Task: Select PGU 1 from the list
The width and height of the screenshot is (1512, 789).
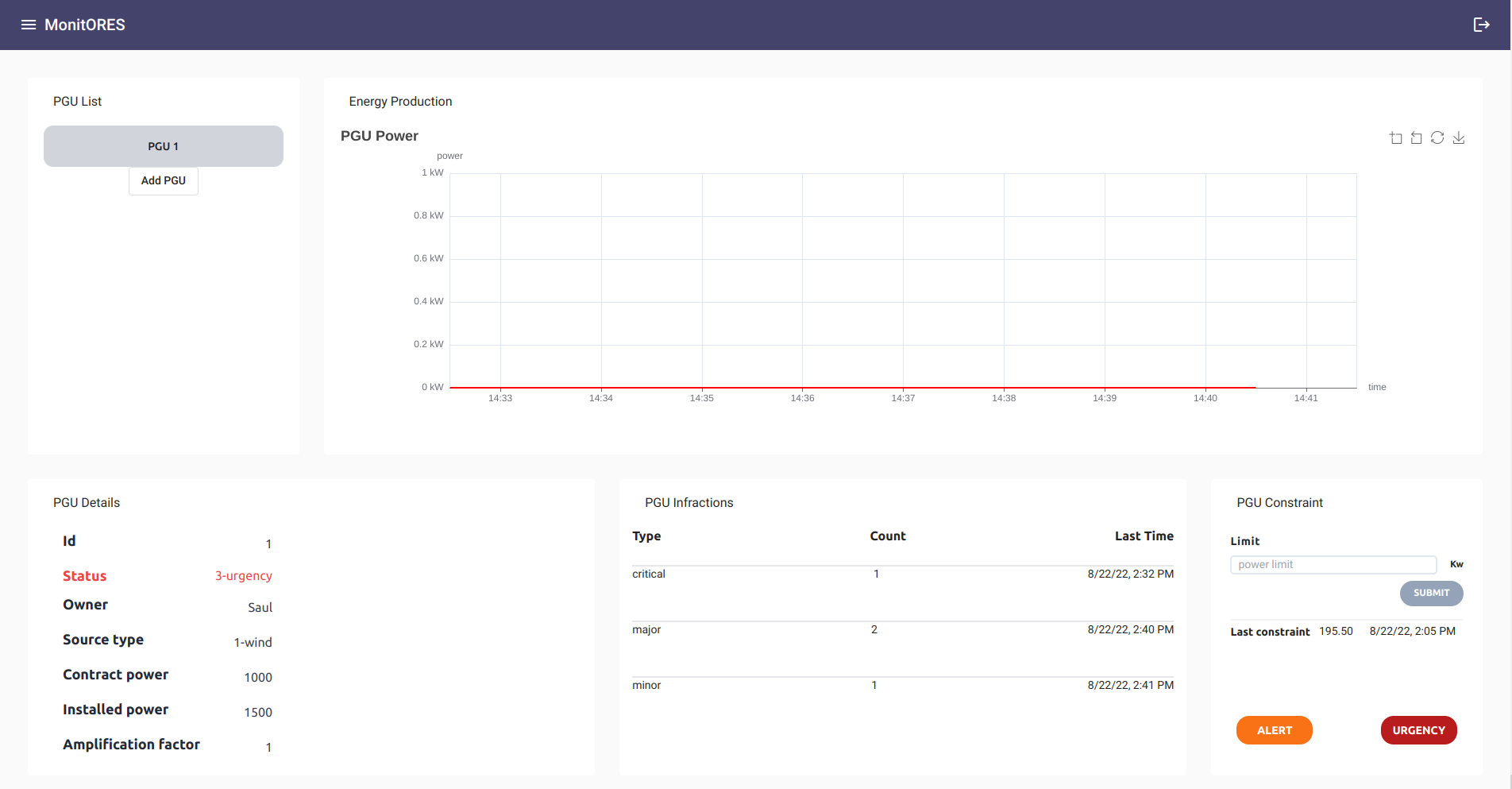Action: click(164, 146)
